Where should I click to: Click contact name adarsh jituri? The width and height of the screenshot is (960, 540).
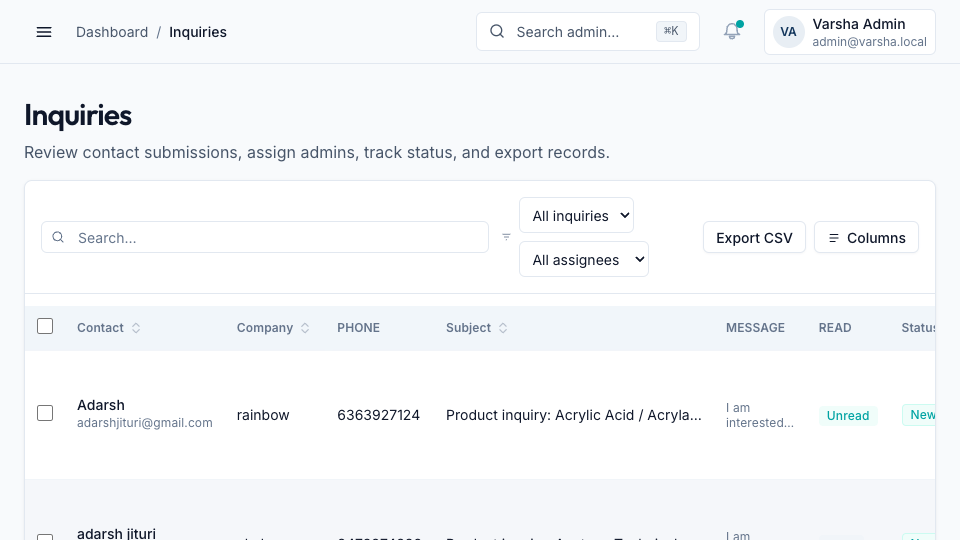coord(116,533)
